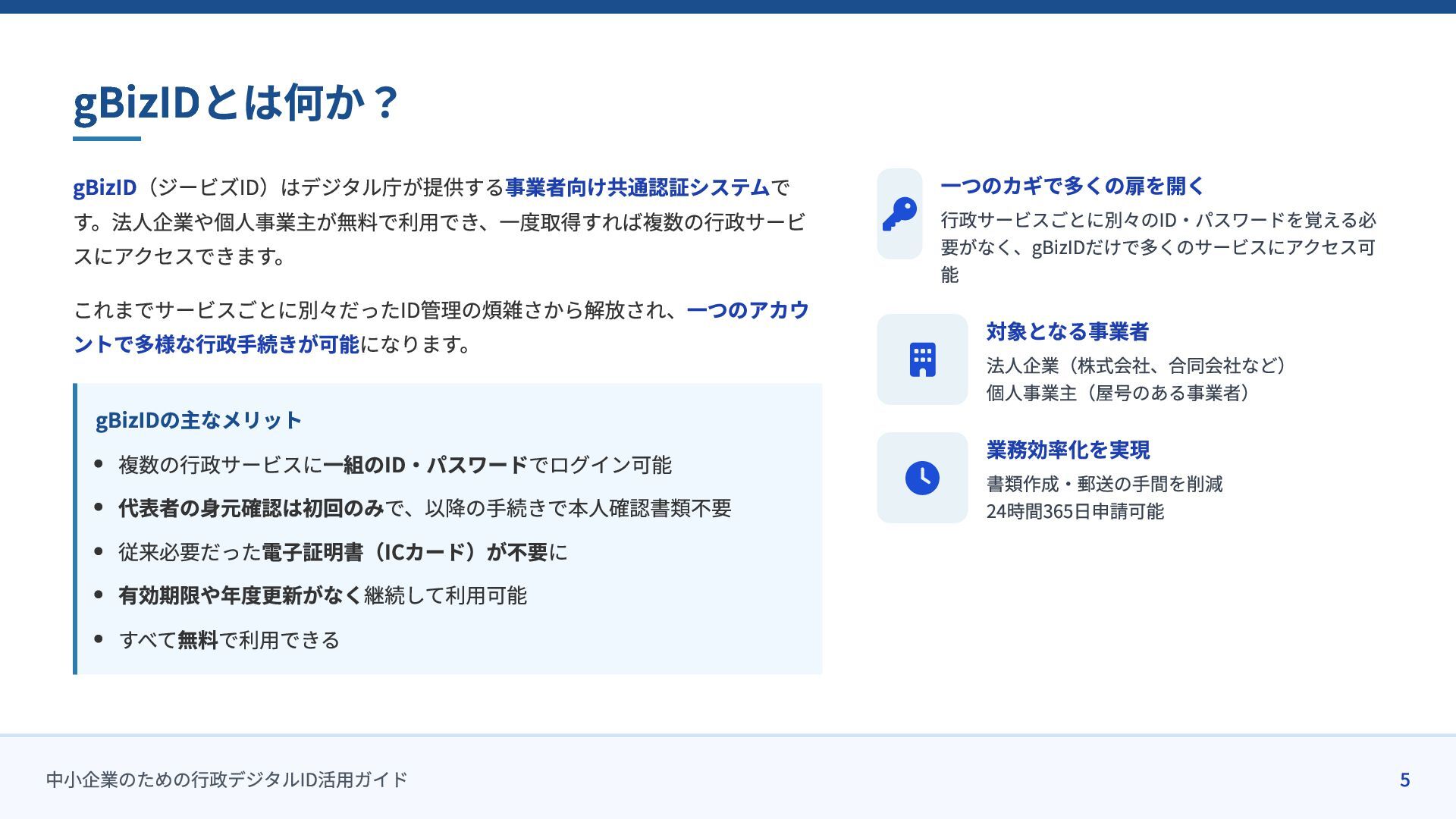Image resolution: width=1456 pixels, height=819 pixels.
Task: Click the building icon beside 対象となる事業者
Action: [x=922, y=359]
